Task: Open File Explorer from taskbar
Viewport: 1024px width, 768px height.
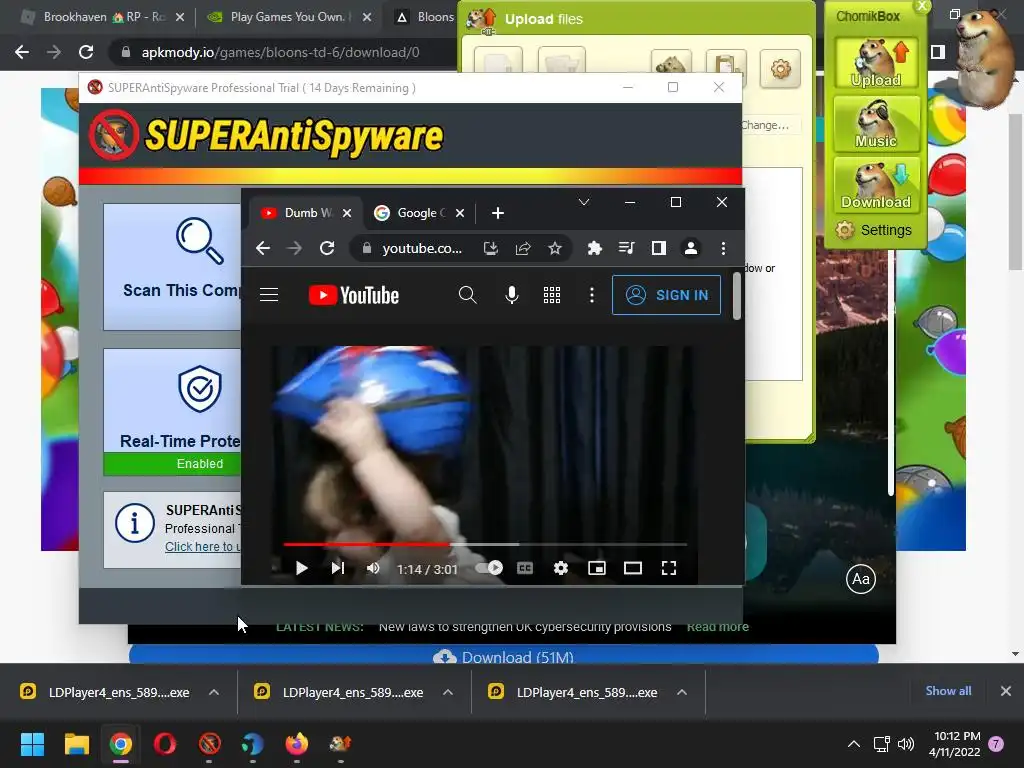Action: [76, 744]
